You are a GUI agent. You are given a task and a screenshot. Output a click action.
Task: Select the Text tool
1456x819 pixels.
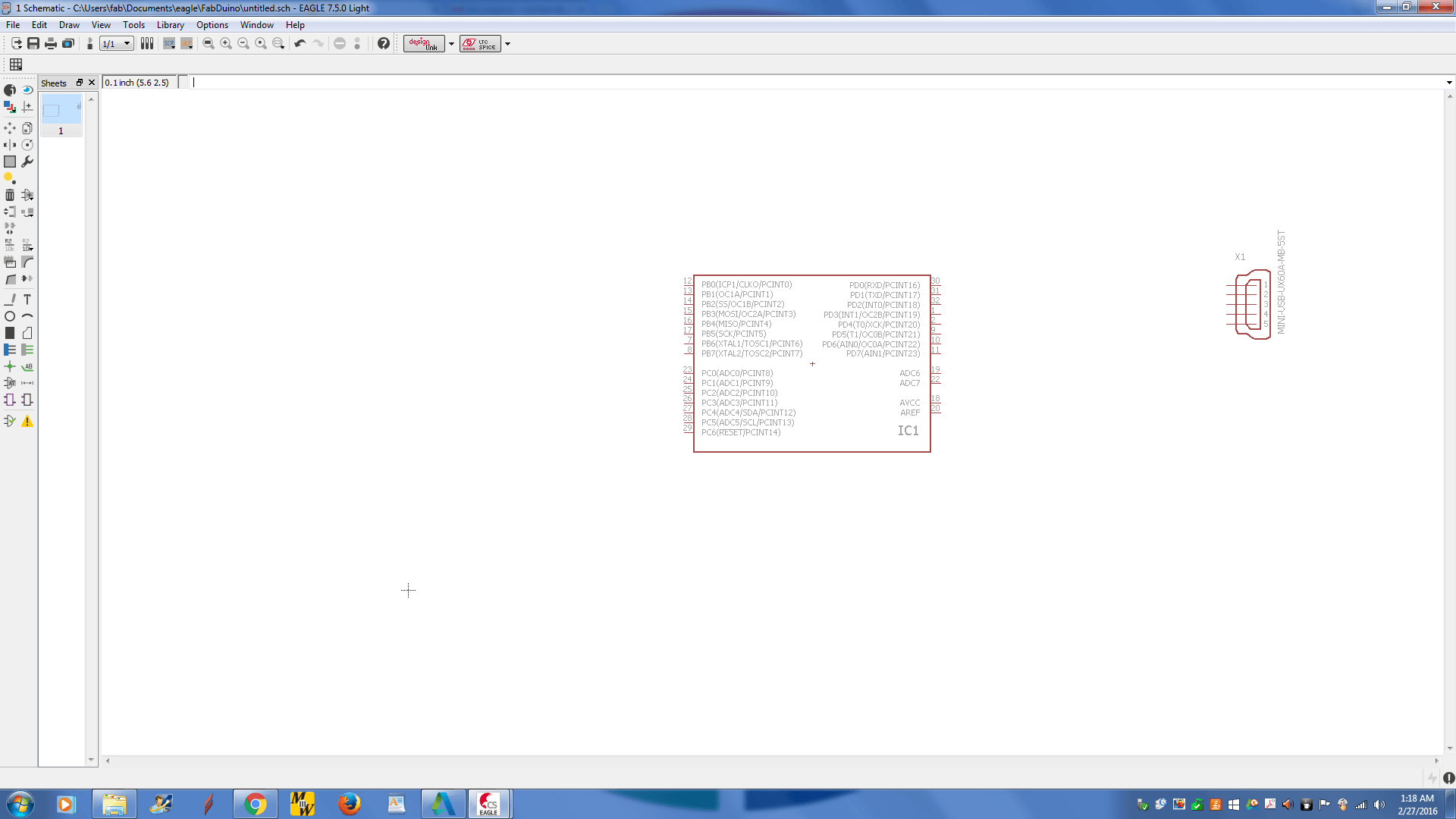(27, 300)
